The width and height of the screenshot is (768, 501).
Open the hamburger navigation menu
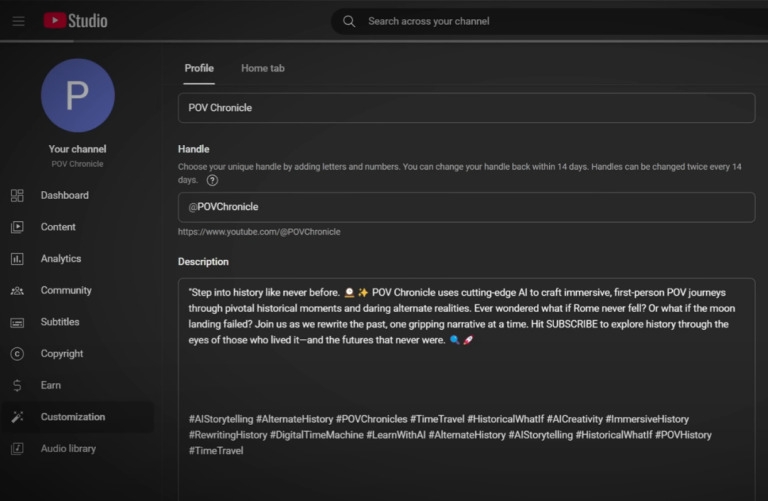18,21
